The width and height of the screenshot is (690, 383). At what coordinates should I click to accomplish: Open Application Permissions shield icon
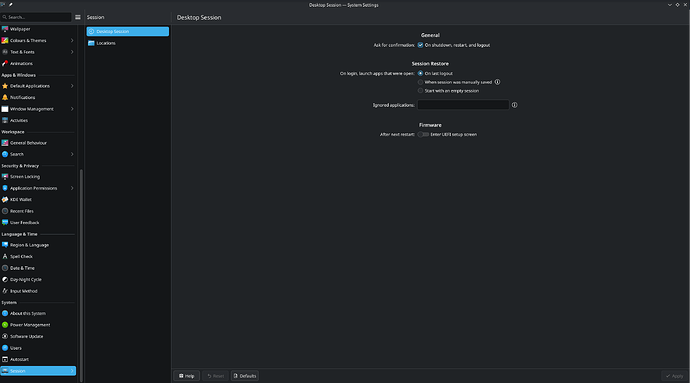5,188
